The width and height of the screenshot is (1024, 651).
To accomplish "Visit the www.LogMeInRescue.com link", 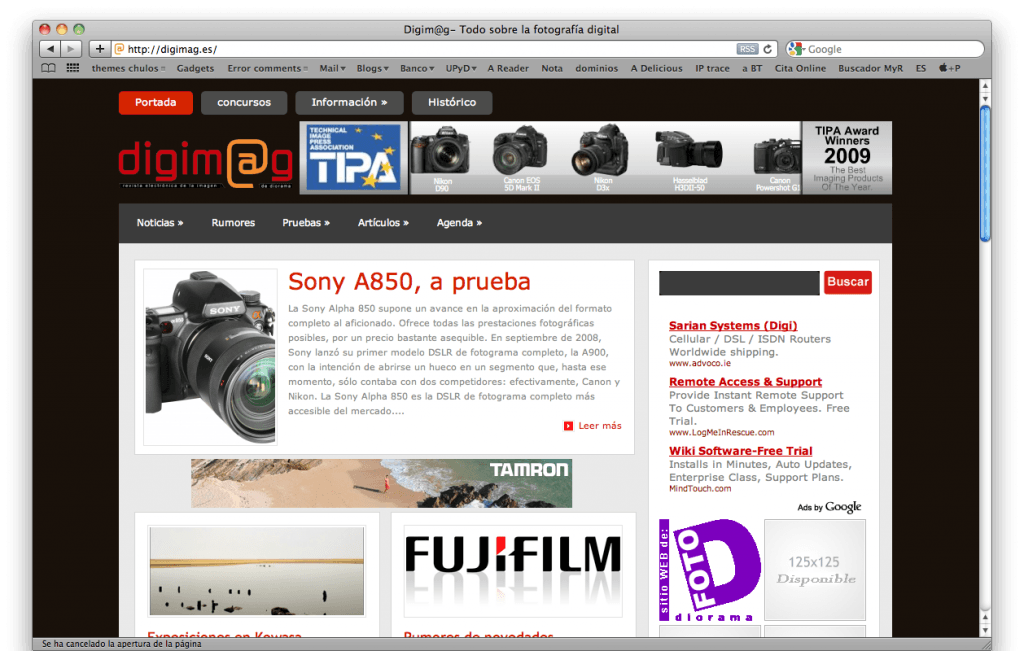I will click(722, 432).
